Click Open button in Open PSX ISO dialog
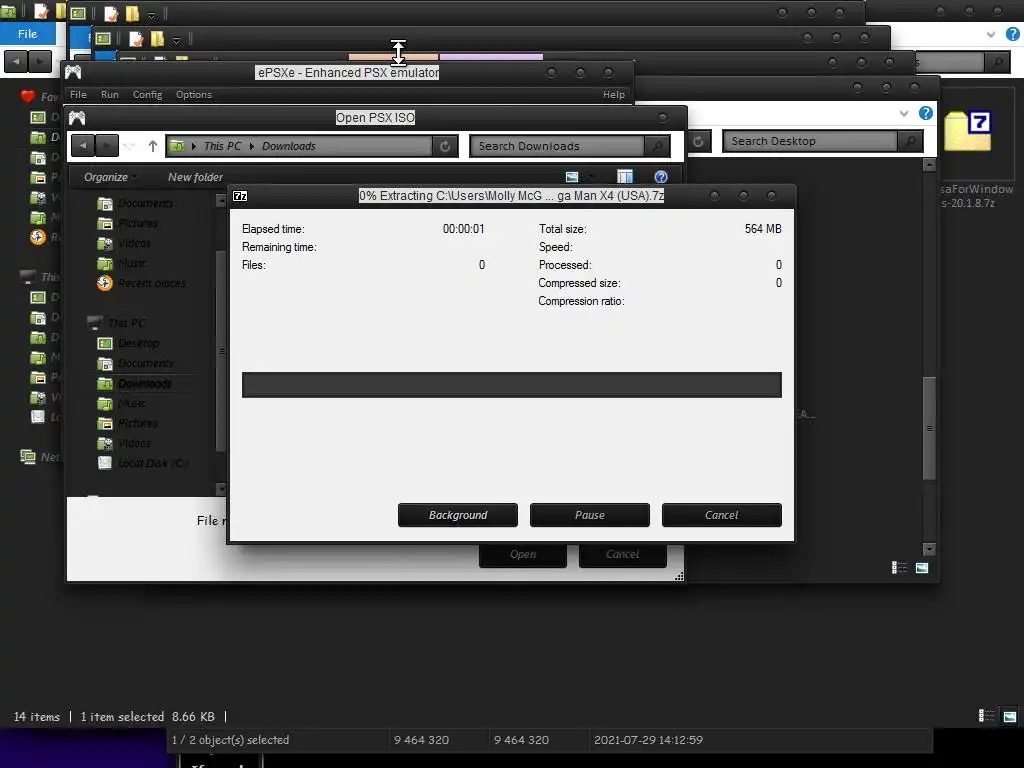The width and height of the screenshot is (1024, 768). [523, 554]
